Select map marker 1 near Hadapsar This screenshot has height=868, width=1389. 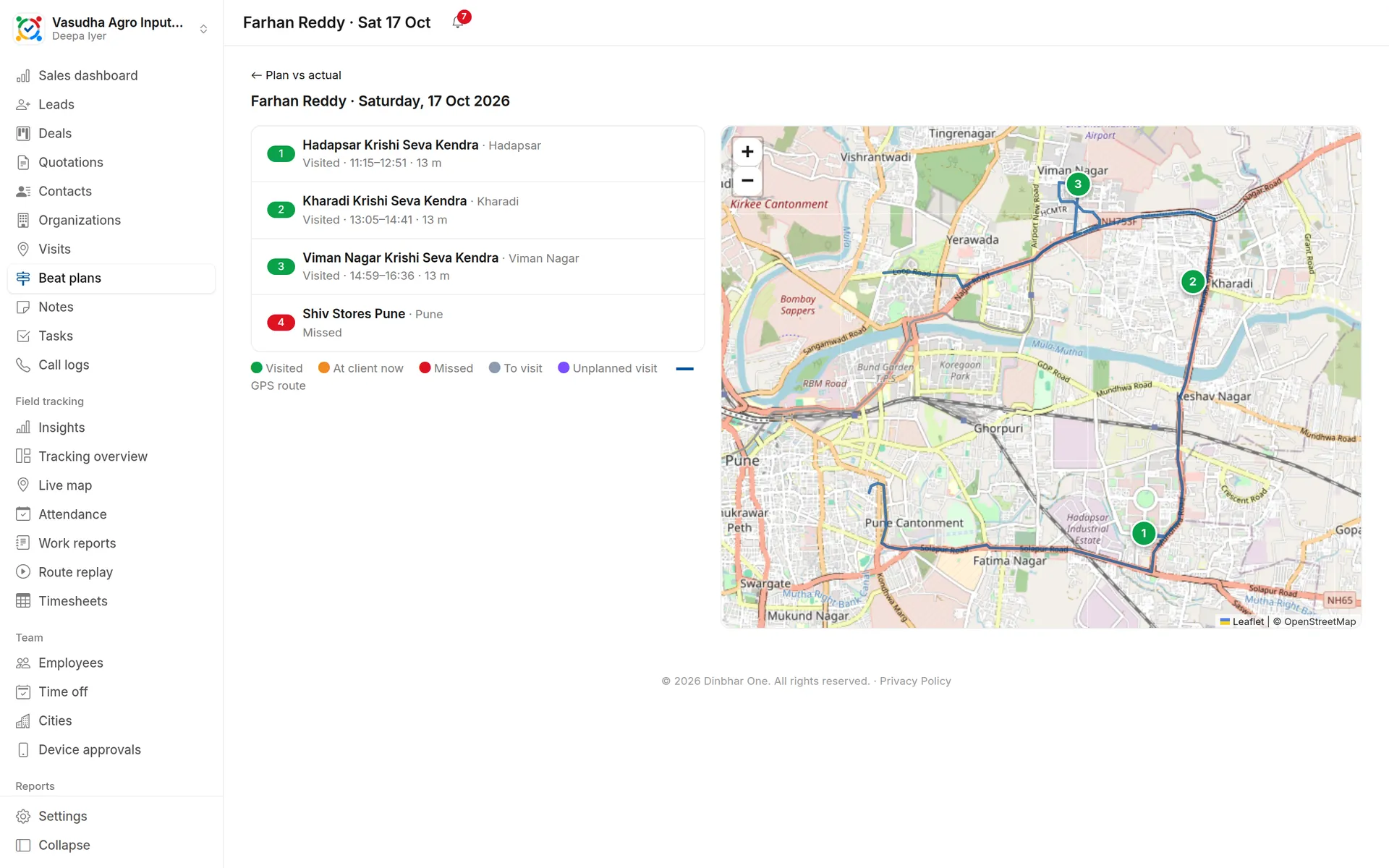click(x=1144, y=534)
